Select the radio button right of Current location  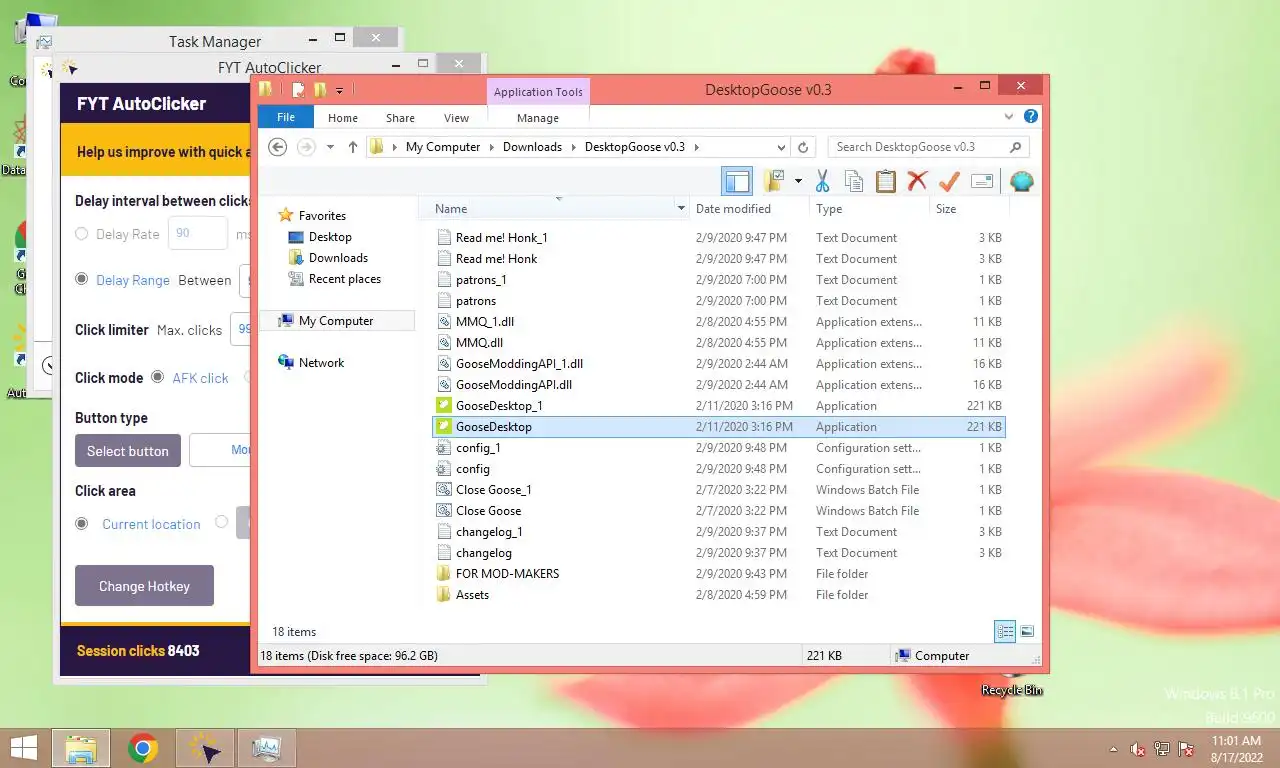[222, 523]
